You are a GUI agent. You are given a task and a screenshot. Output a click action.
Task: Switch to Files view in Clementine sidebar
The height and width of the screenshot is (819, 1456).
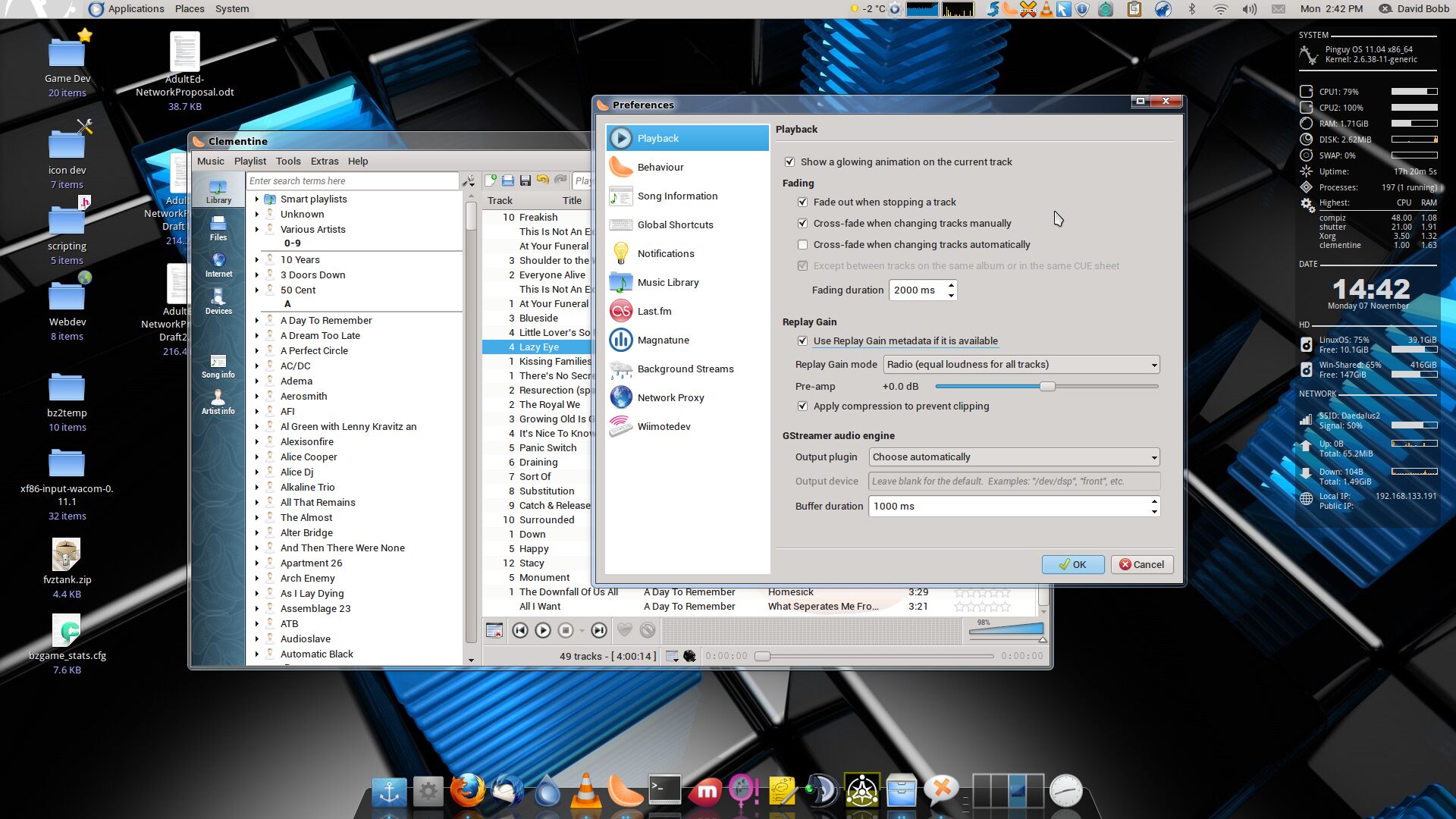coord(218,228)
